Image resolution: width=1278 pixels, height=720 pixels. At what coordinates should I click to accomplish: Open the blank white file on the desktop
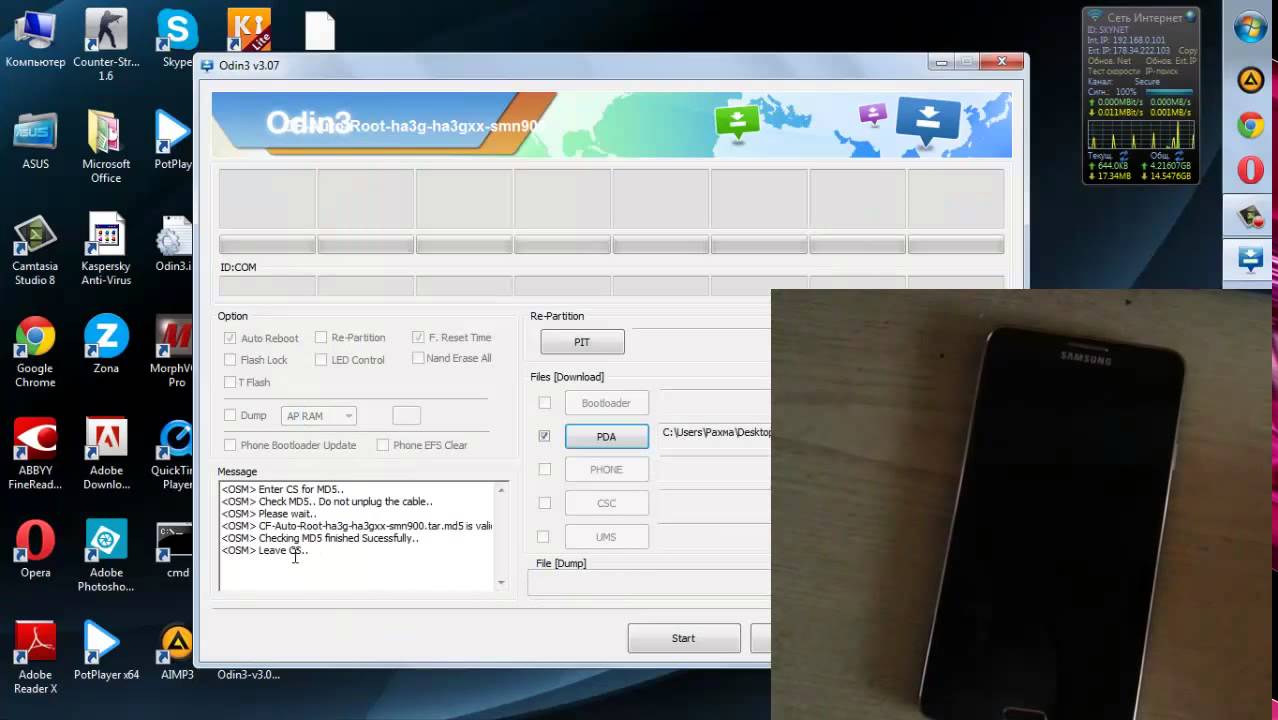click(x=320, y=30)
